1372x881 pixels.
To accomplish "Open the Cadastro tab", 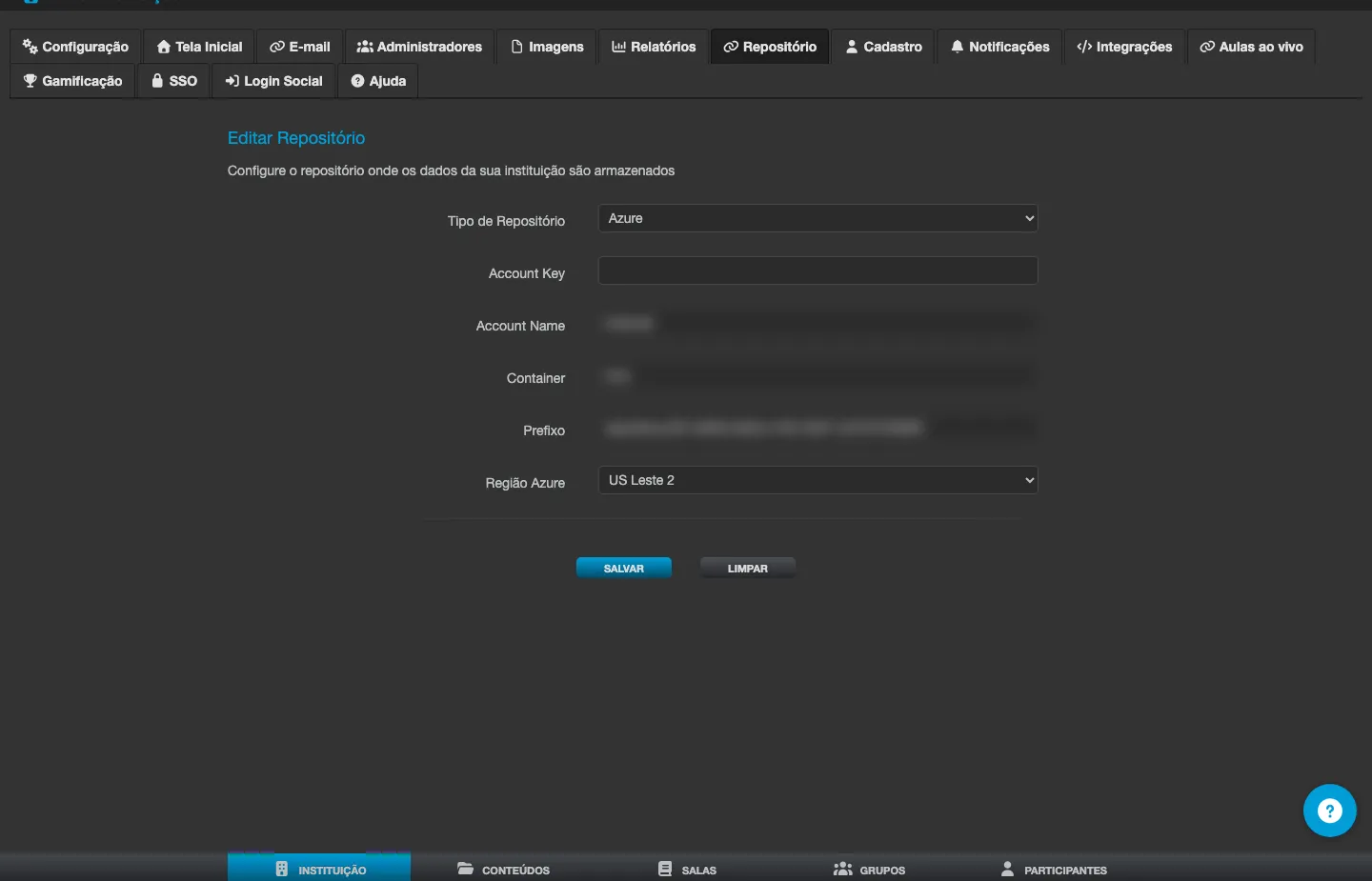I will coord(883,47).
